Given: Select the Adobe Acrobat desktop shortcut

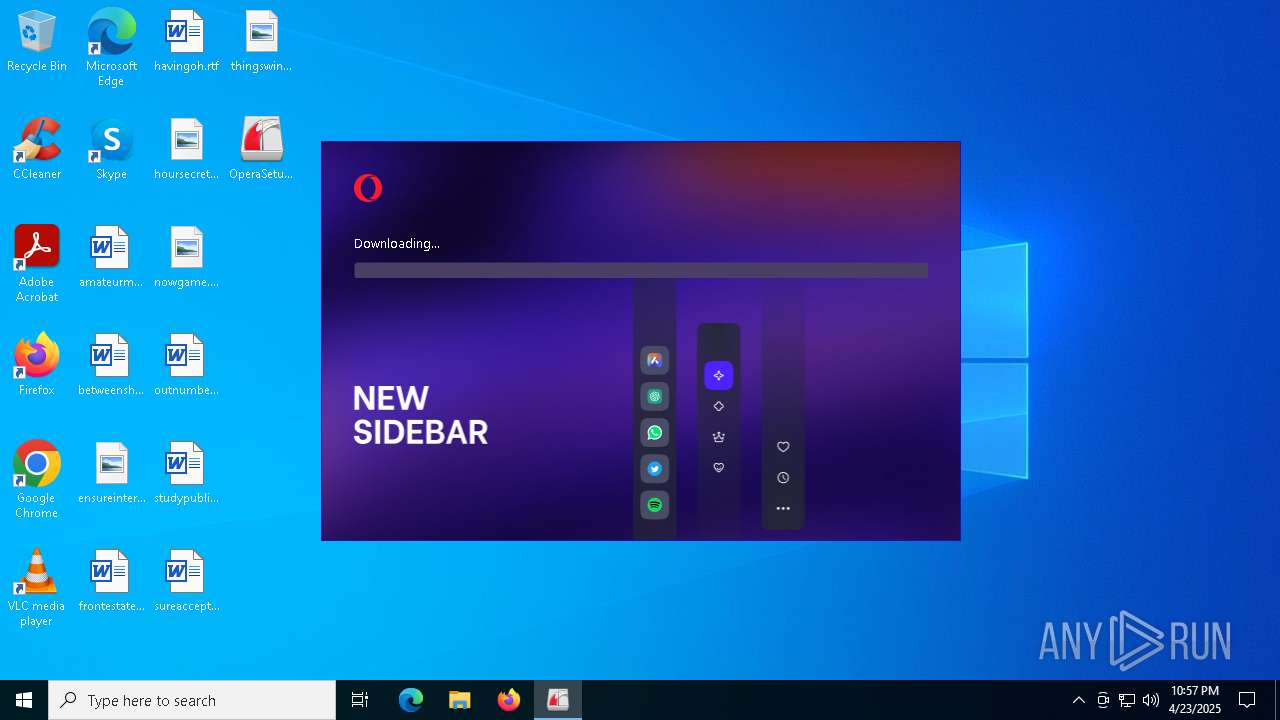Looking at the screenshot, I should [x=37, y=264].
